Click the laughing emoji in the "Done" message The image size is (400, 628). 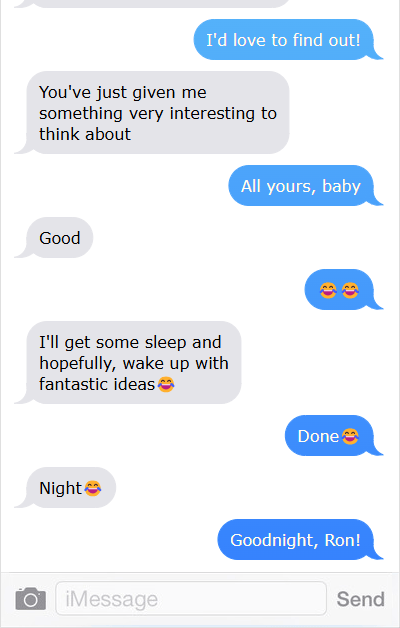tap(350, 436)
